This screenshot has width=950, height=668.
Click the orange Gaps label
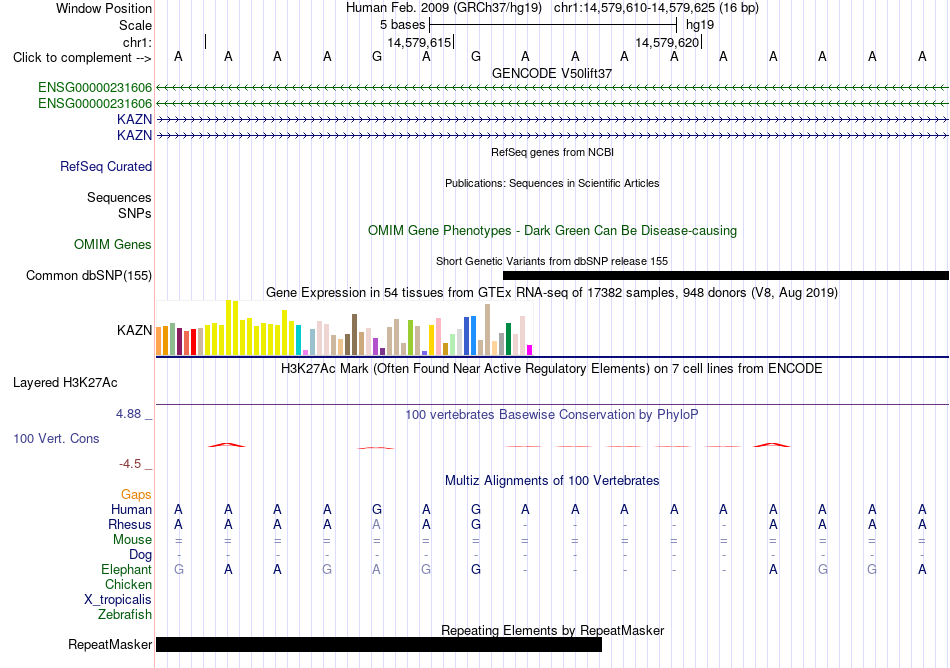[136, 495]
